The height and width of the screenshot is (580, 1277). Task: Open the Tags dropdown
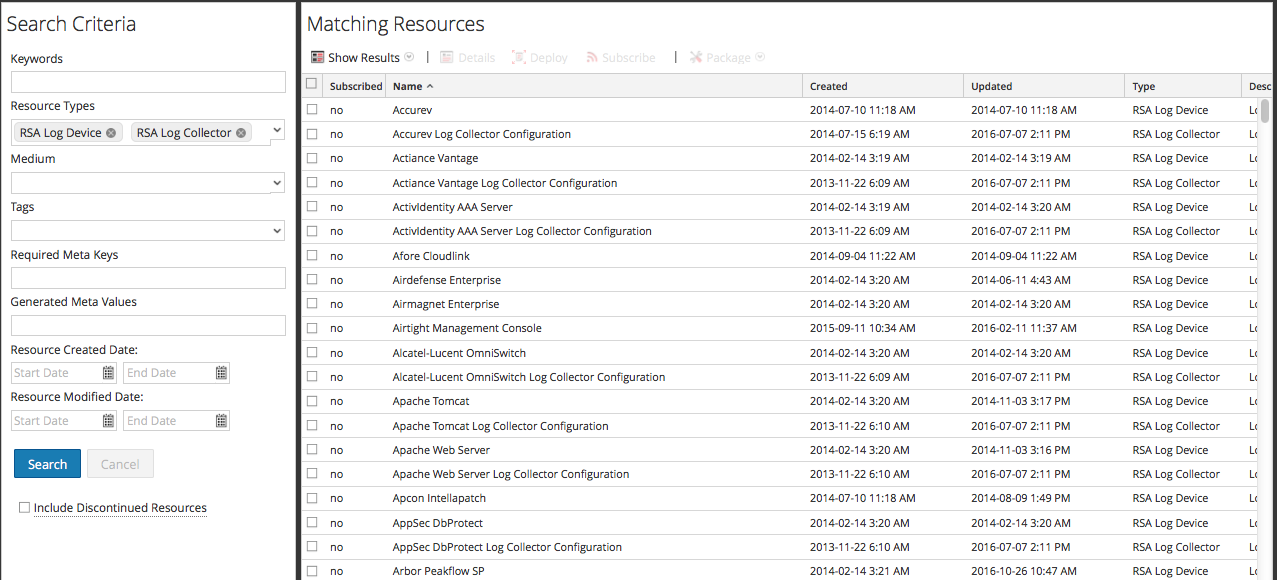[277, 231]
